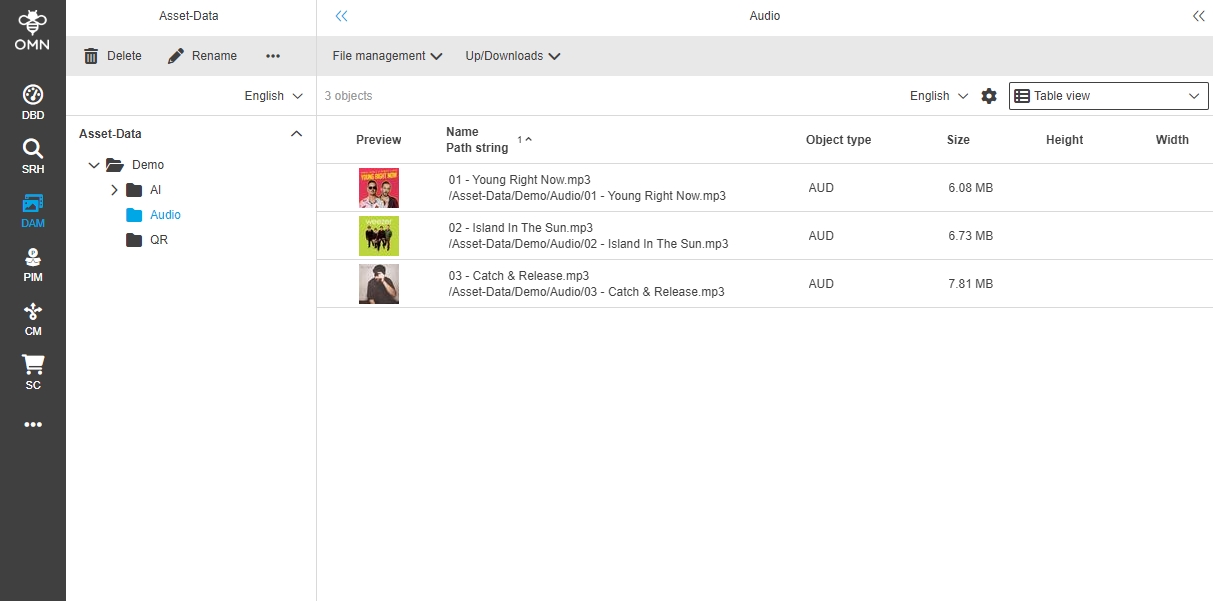Open the Table view selector
This screenshot has width=1213, height=601.
(x=1109, y=96)
